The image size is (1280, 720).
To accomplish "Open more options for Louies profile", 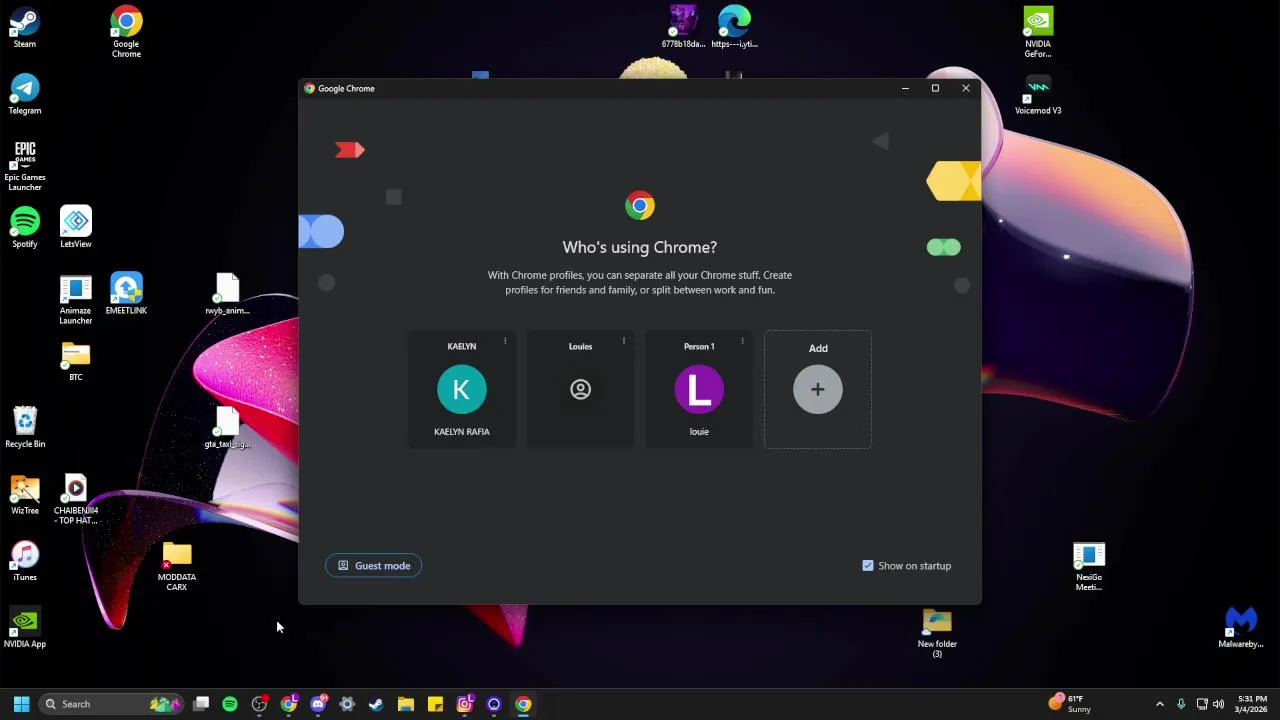I will click(x=624, y=342).
